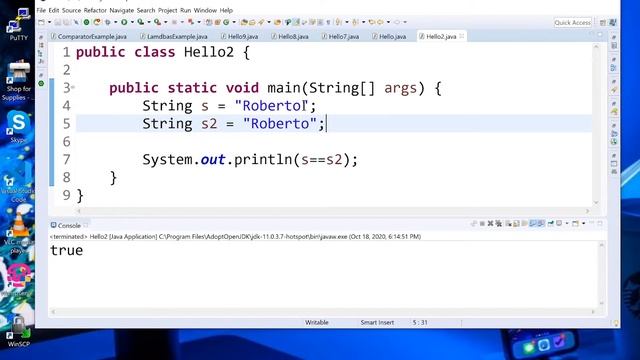Click the New file toolbar icon
The width and height of the screenshot is (640, 360).
tap(41, 22)
